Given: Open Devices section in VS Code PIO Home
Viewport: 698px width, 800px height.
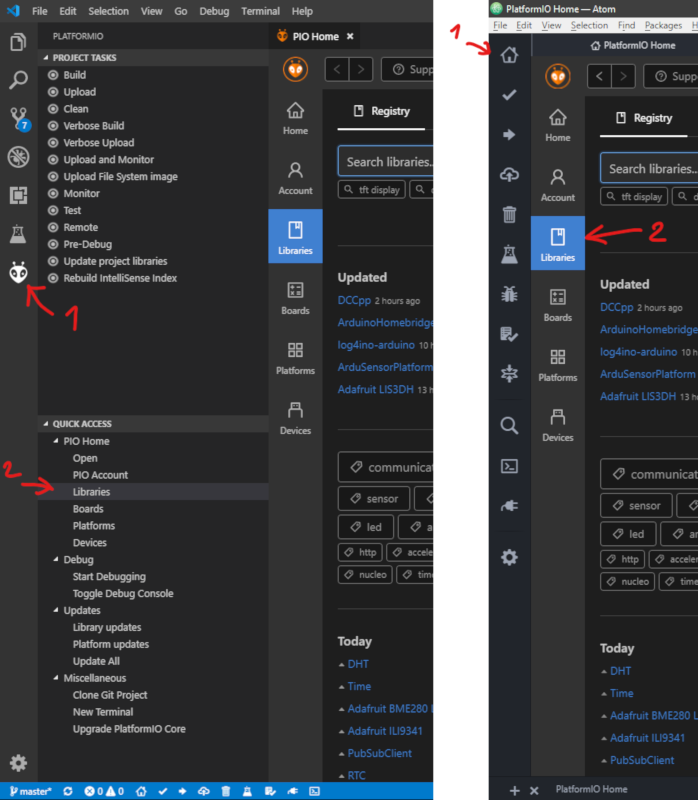Looking at the screenshot, I should pos(295,418).
